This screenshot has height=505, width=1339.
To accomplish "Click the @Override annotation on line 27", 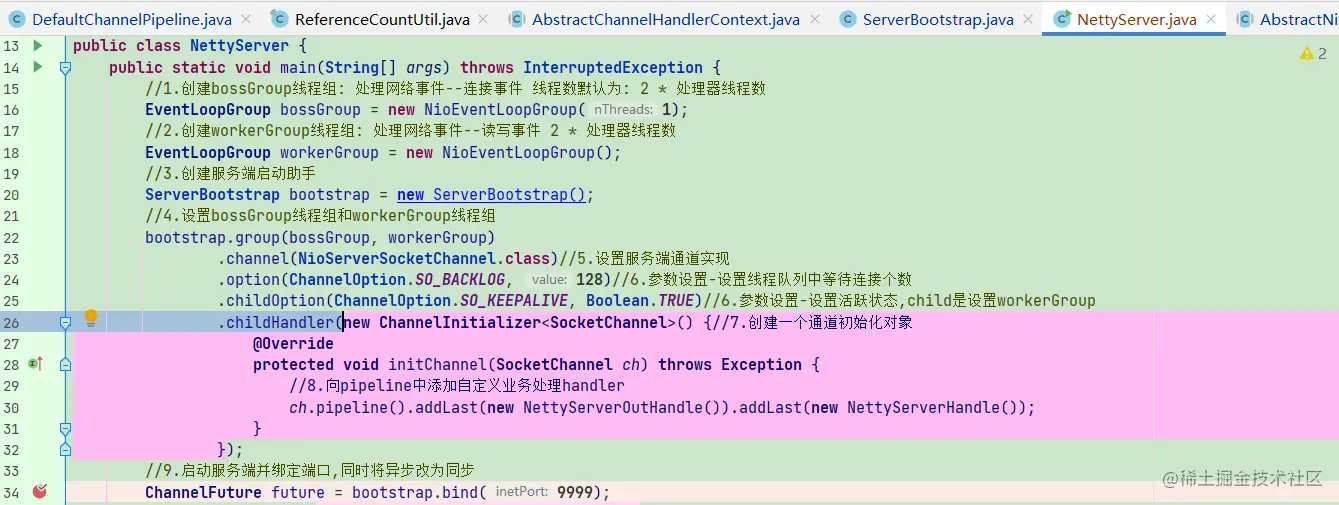I will (x=293, y=343).
